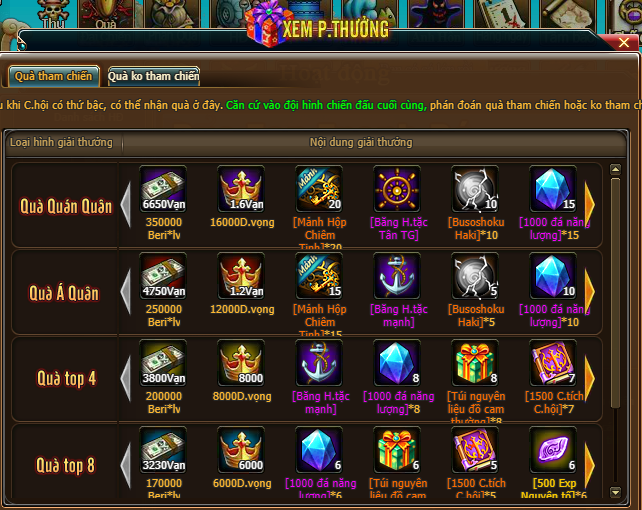This screenshot has height=510, width=642.
Task: Show next rewards in Quà Quán Quân row
Action: point(590,204)
